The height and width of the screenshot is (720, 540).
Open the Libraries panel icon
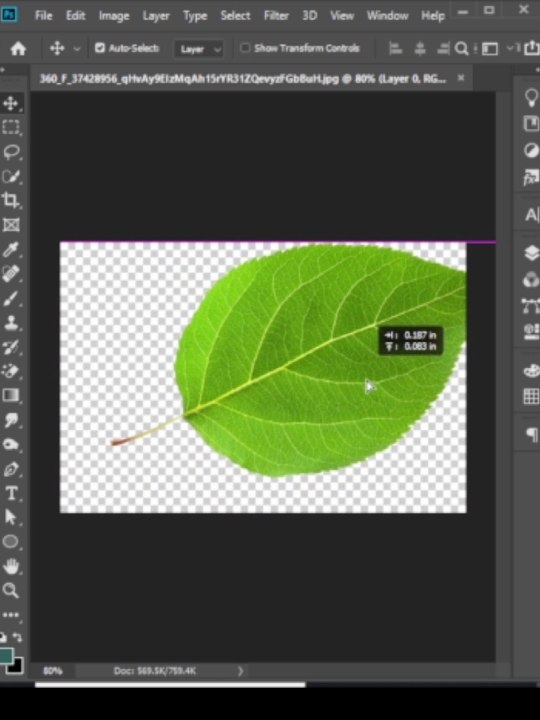tap(531, 124)
